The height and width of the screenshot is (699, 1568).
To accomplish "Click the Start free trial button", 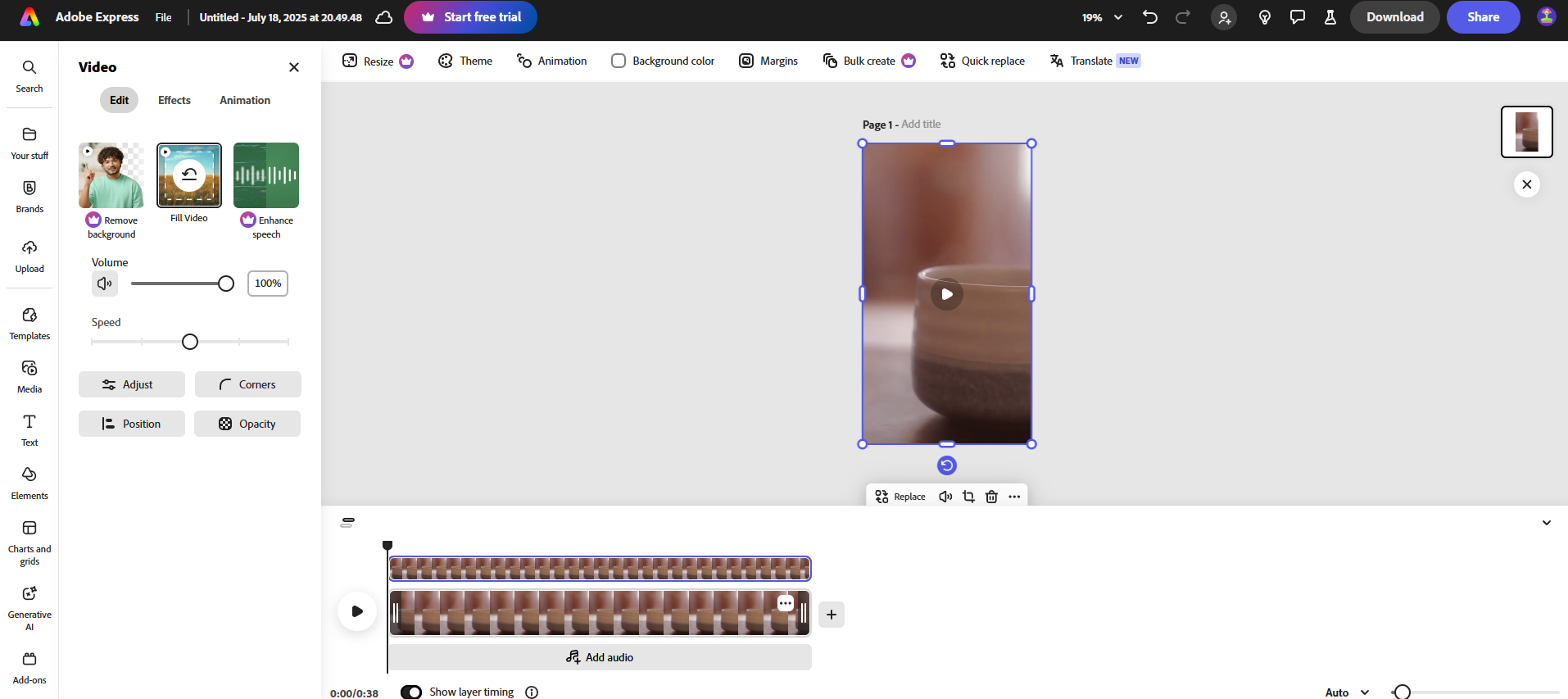I will point(470,17).
